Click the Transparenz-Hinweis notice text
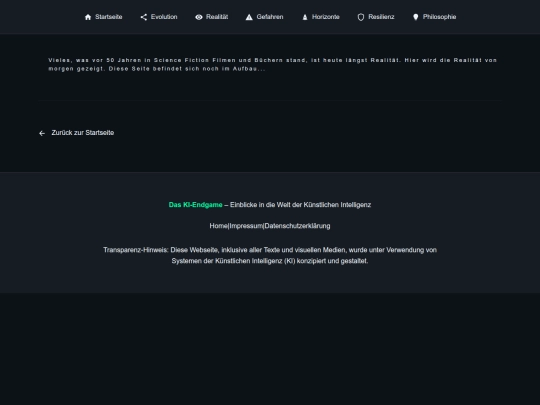 pos(270,256)
